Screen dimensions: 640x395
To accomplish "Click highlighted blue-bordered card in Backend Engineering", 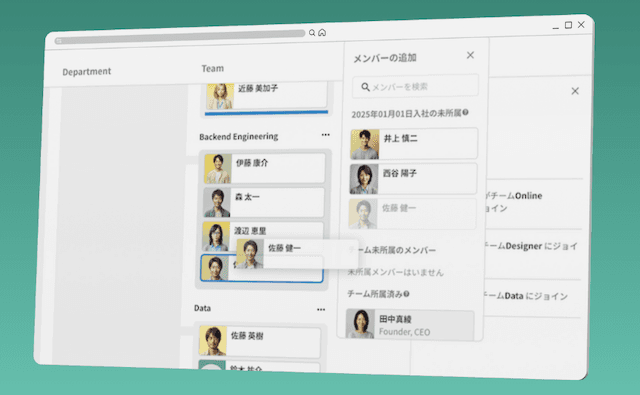I will pos(262,269).
